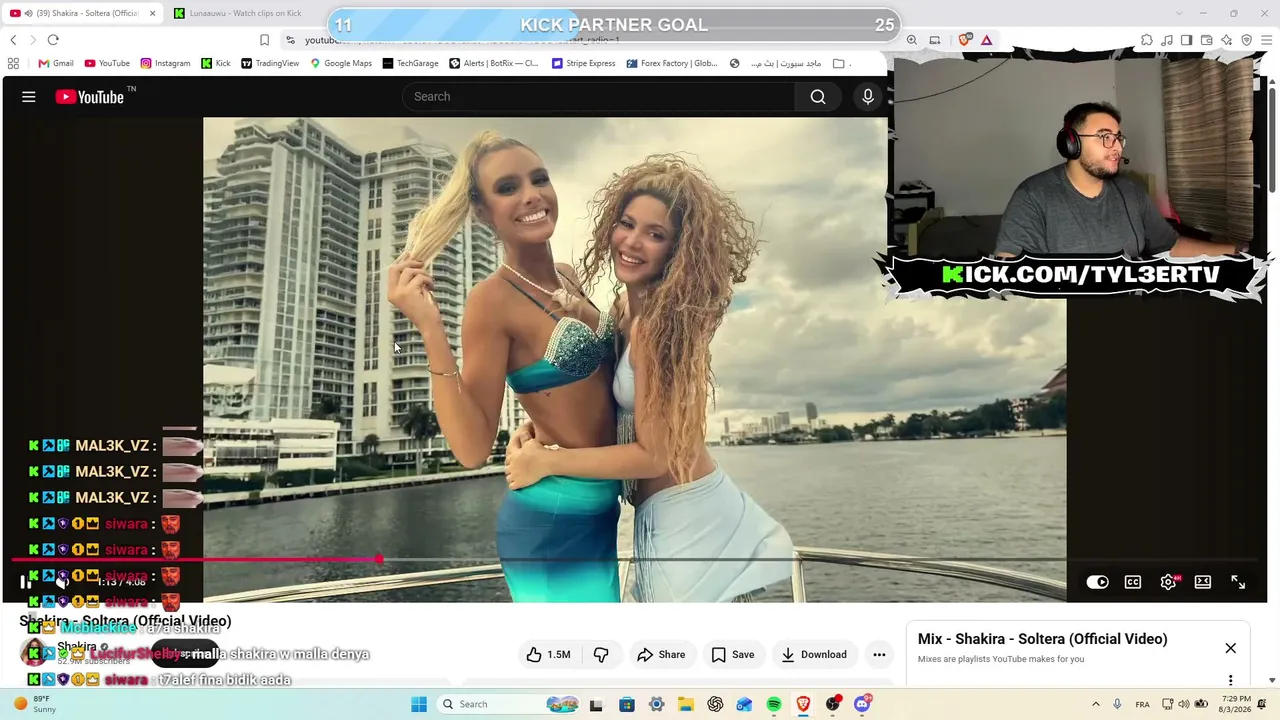This screenshot has width=1280, height=720.
Task: Toggle the autoplay switch in player
Action: point(1097,582)
